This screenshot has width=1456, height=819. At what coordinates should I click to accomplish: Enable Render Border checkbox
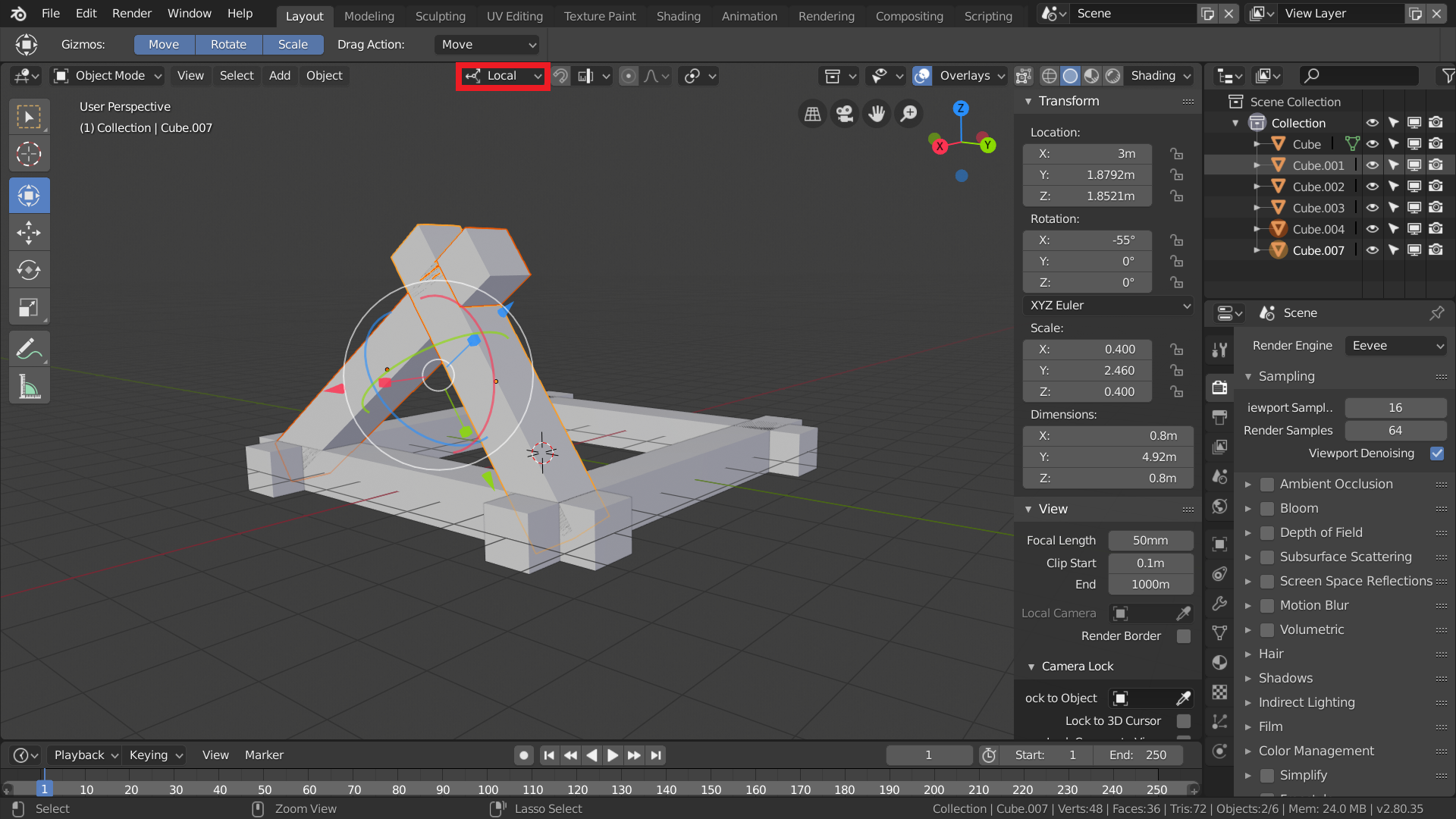point(1183,636)
